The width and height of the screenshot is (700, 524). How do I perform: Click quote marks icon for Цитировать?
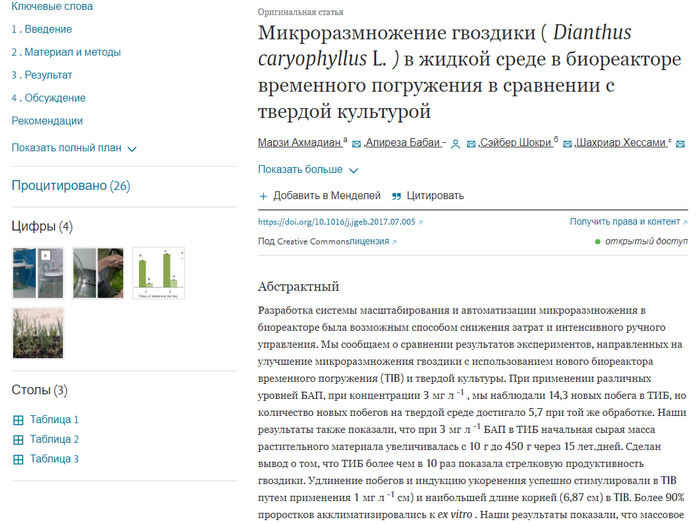coord(396,196)
